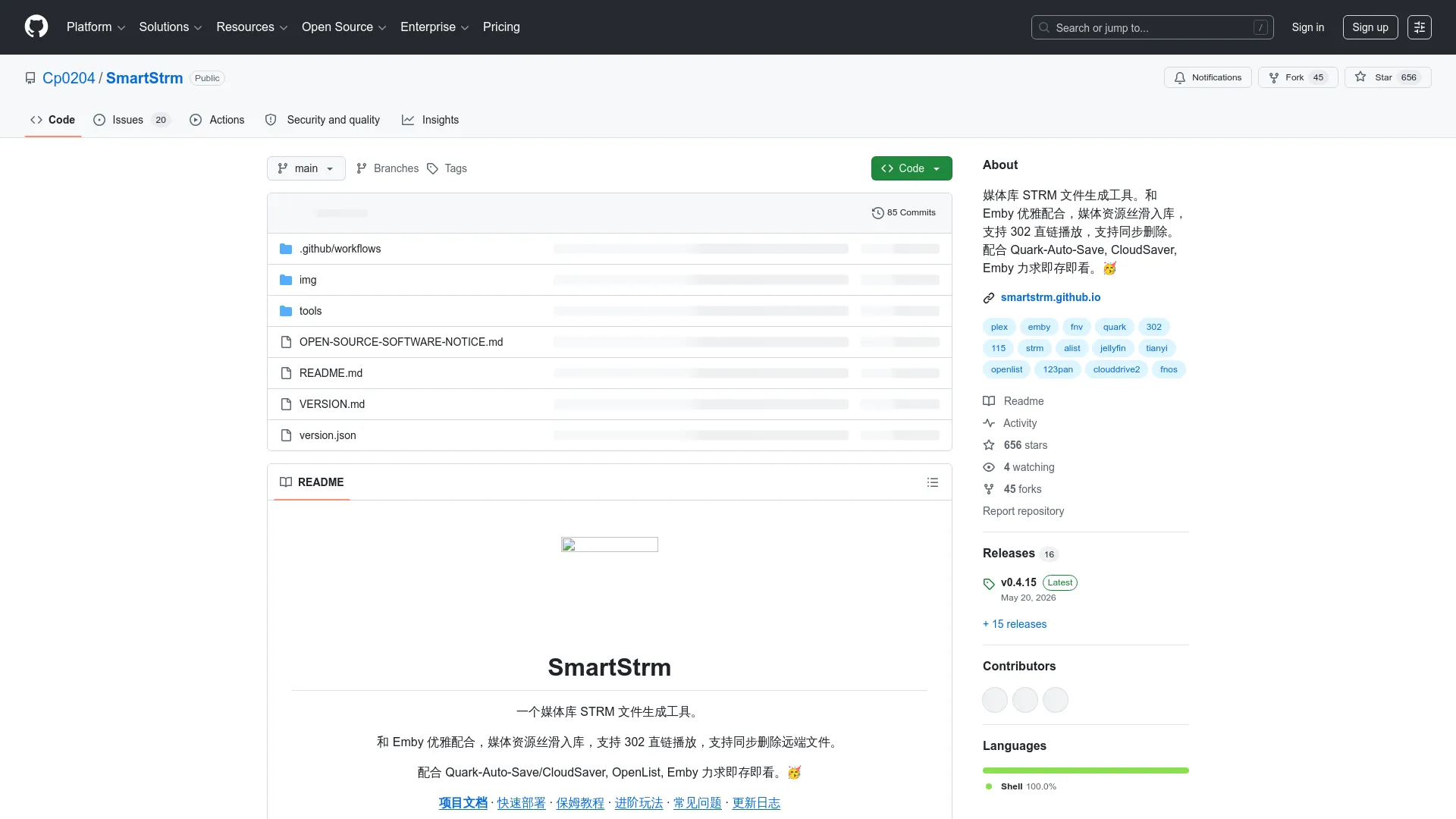Select the Code tab
This screenshot has width=1456, height=819.
[52, 120]
